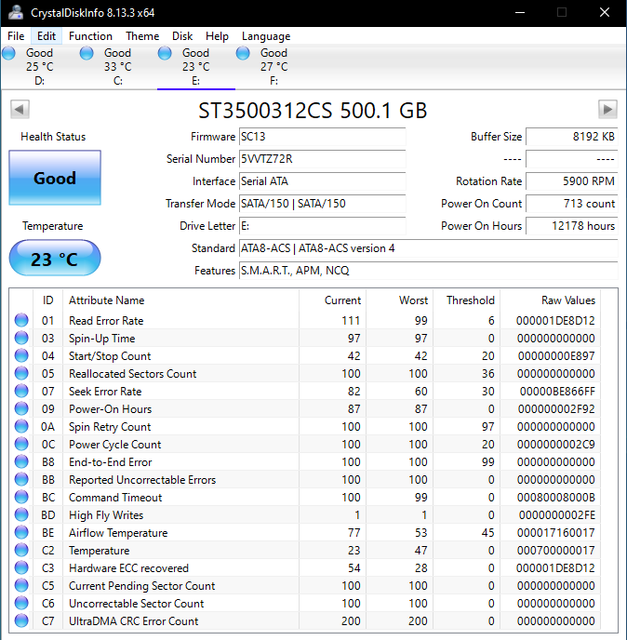The image size is (627, 640).
Task: Click the Good health status button
Action: (x=55, y=178)
